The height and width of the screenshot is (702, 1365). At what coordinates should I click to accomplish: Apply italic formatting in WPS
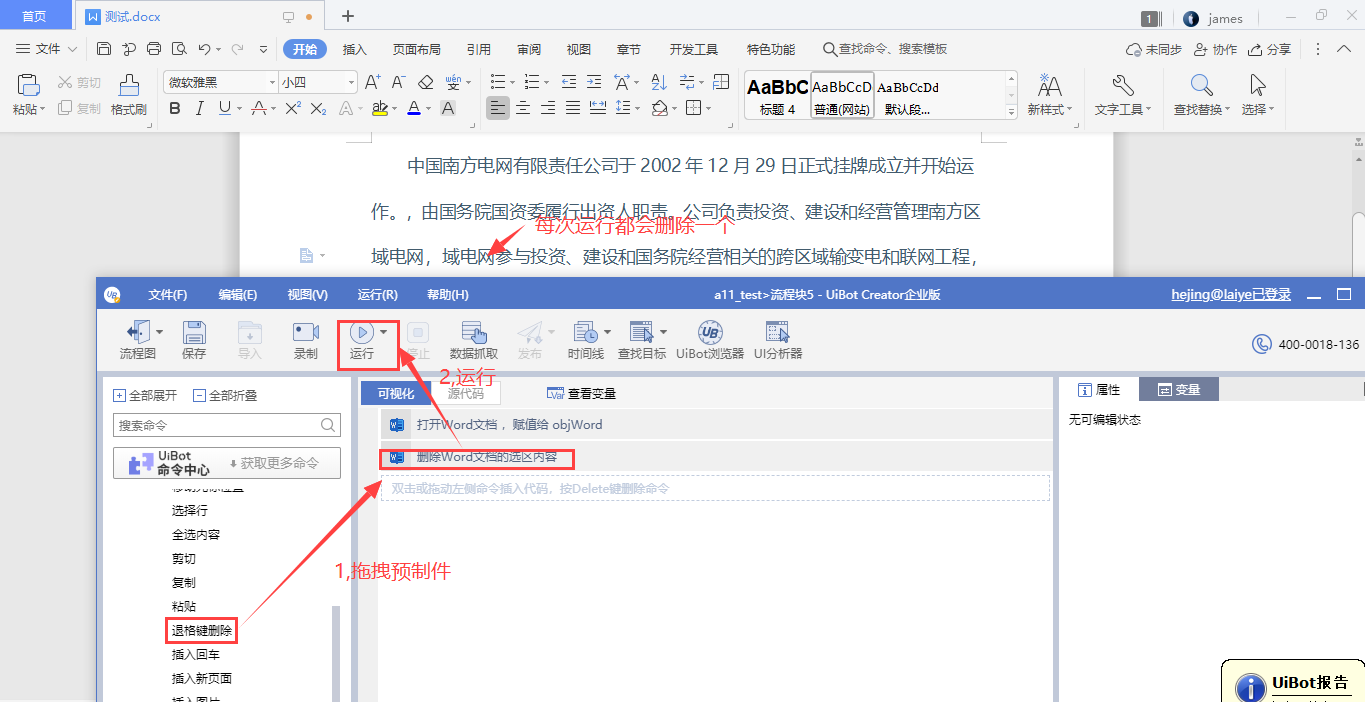coord(200,108)
